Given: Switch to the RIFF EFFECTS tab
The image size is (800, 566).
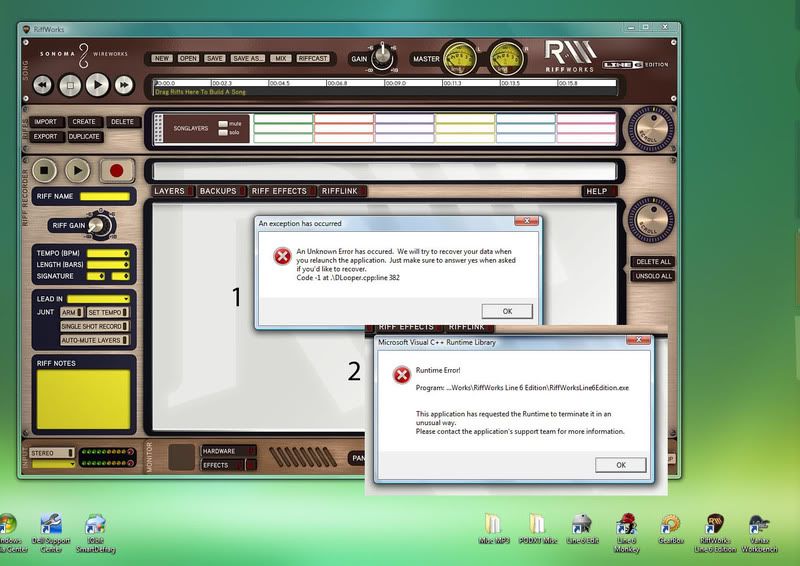Looking at the screenshot, I should [x=282, y=191].
